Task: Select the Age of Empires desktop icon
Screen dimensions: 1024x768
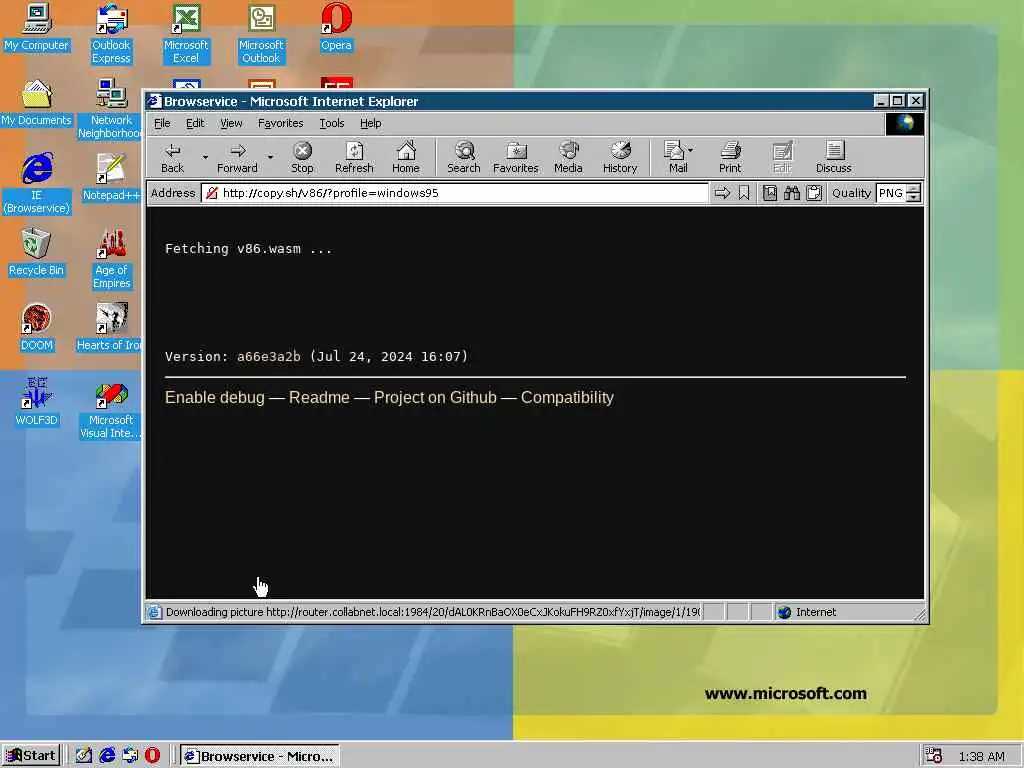Action: coord(112,259)
